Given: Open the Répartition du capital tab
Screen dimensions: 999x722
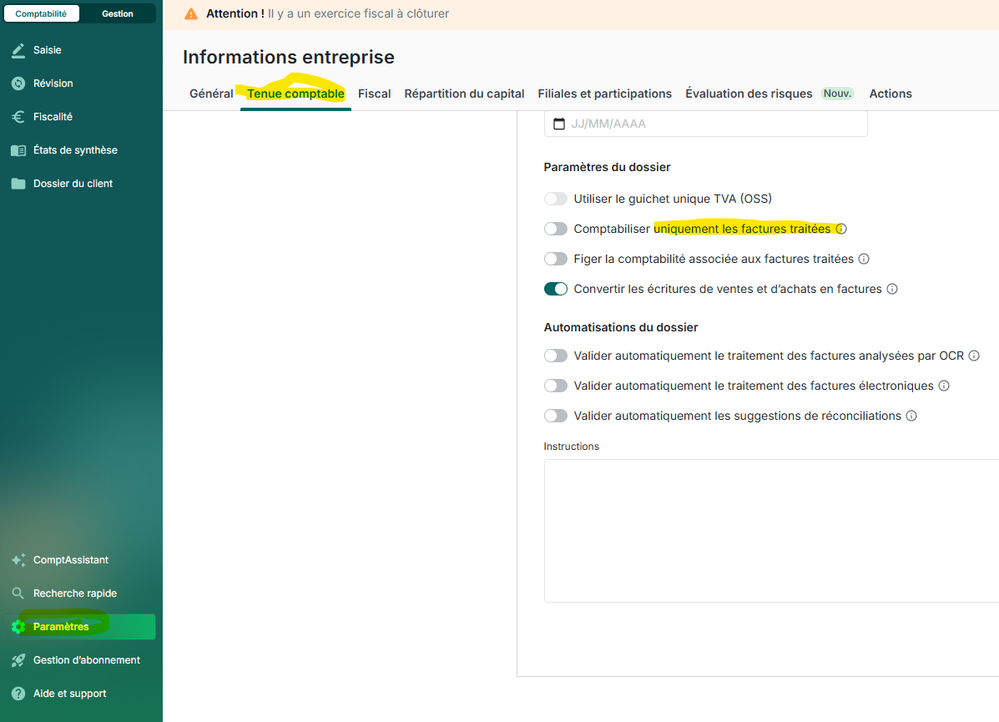Looking at the screenshot, I should (x=464, y=94).
